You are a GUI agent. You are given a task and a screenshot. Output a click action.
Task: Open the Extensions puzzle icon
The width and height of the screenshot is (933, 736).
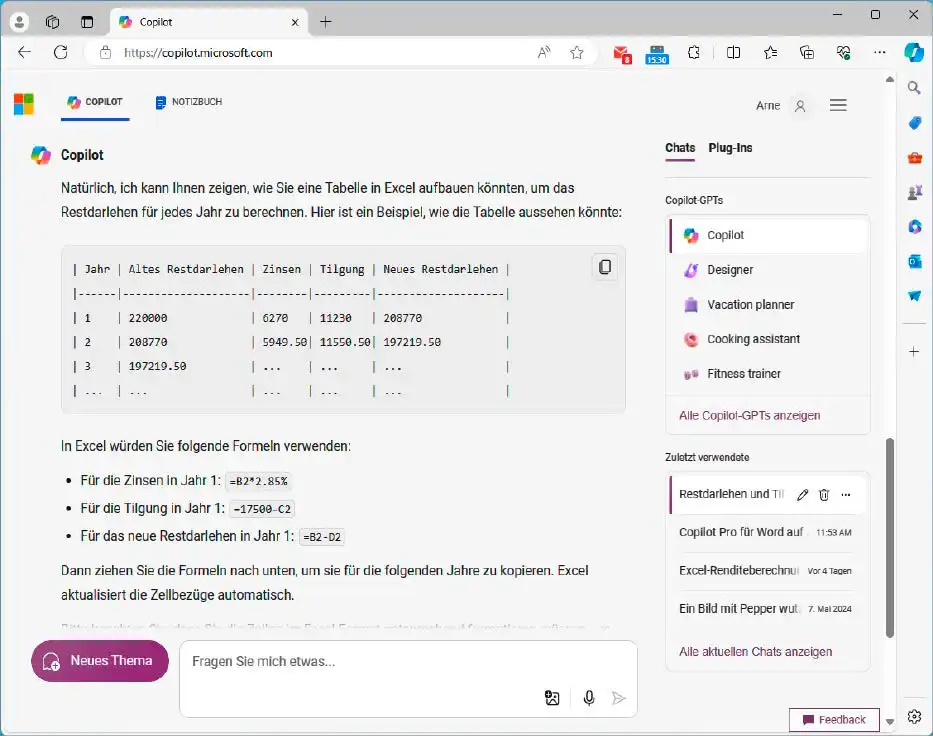click(694, 52)
